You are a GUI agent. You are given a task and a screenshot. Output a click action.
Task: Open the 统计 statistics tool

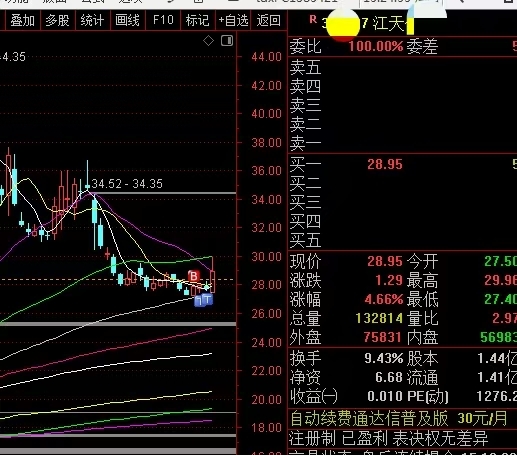point(92,21)
